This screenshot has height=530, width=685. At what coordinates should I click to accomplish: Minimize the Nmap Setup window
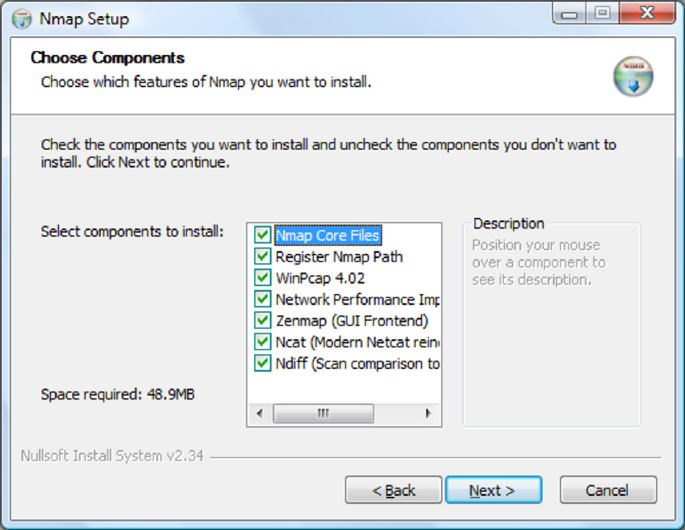[571, 15]
